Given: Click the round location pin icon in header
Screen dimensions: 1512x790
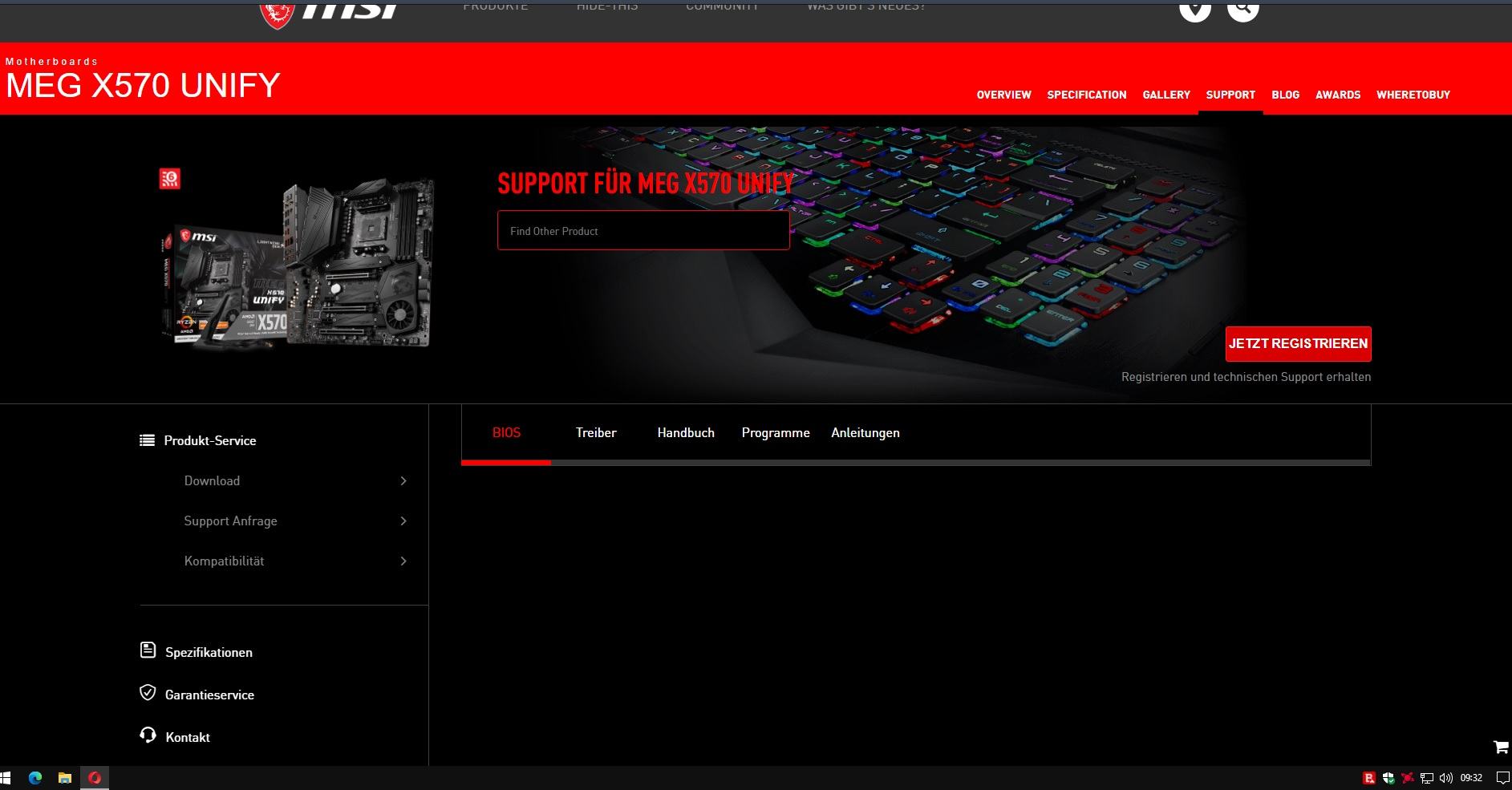Looking at the screenshot, I should point(1194,10).
